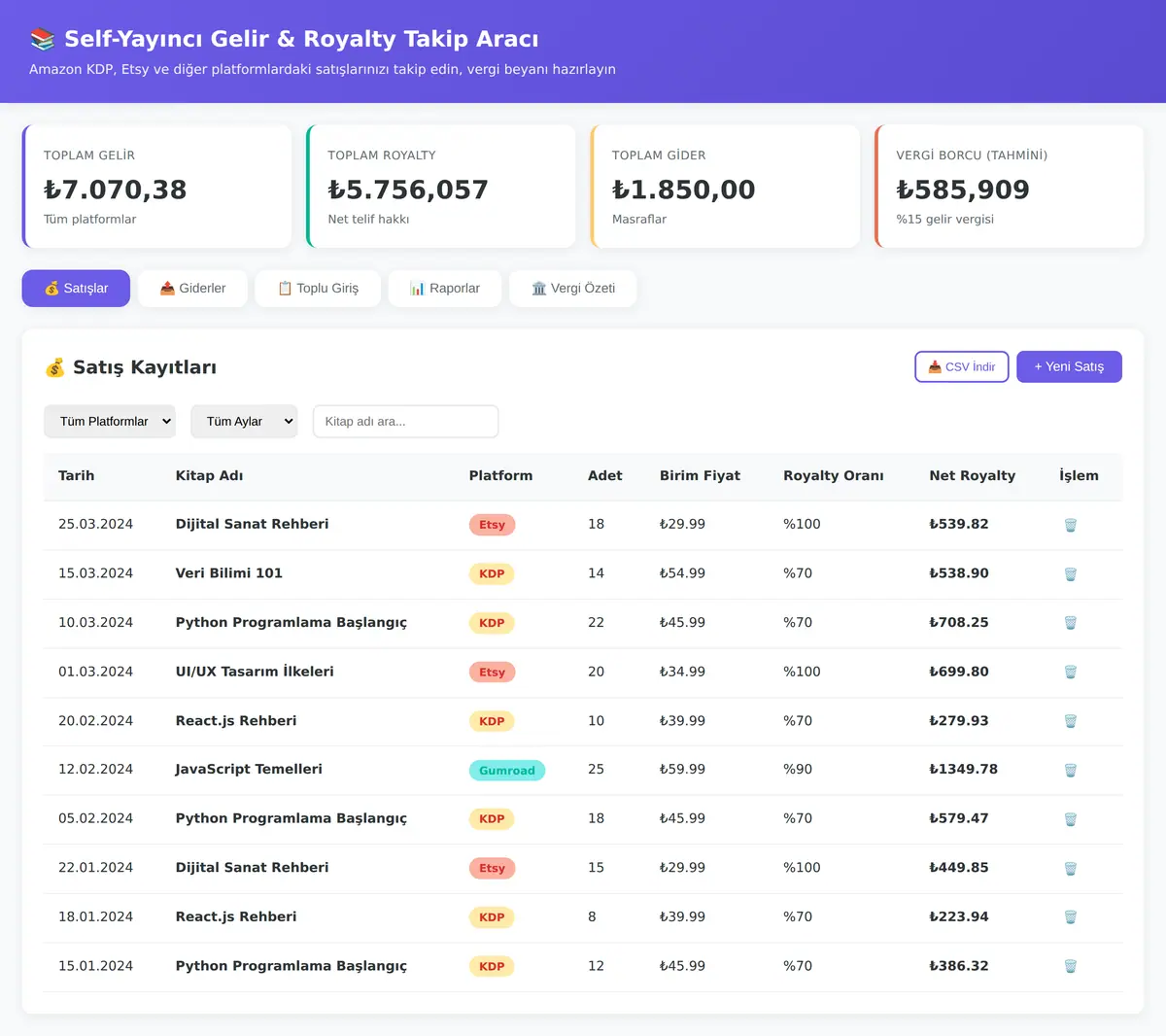The width and height of the screenshot is (1166, 1036).
Task: Click the date 12.02.2024
Action: [95, 769]
